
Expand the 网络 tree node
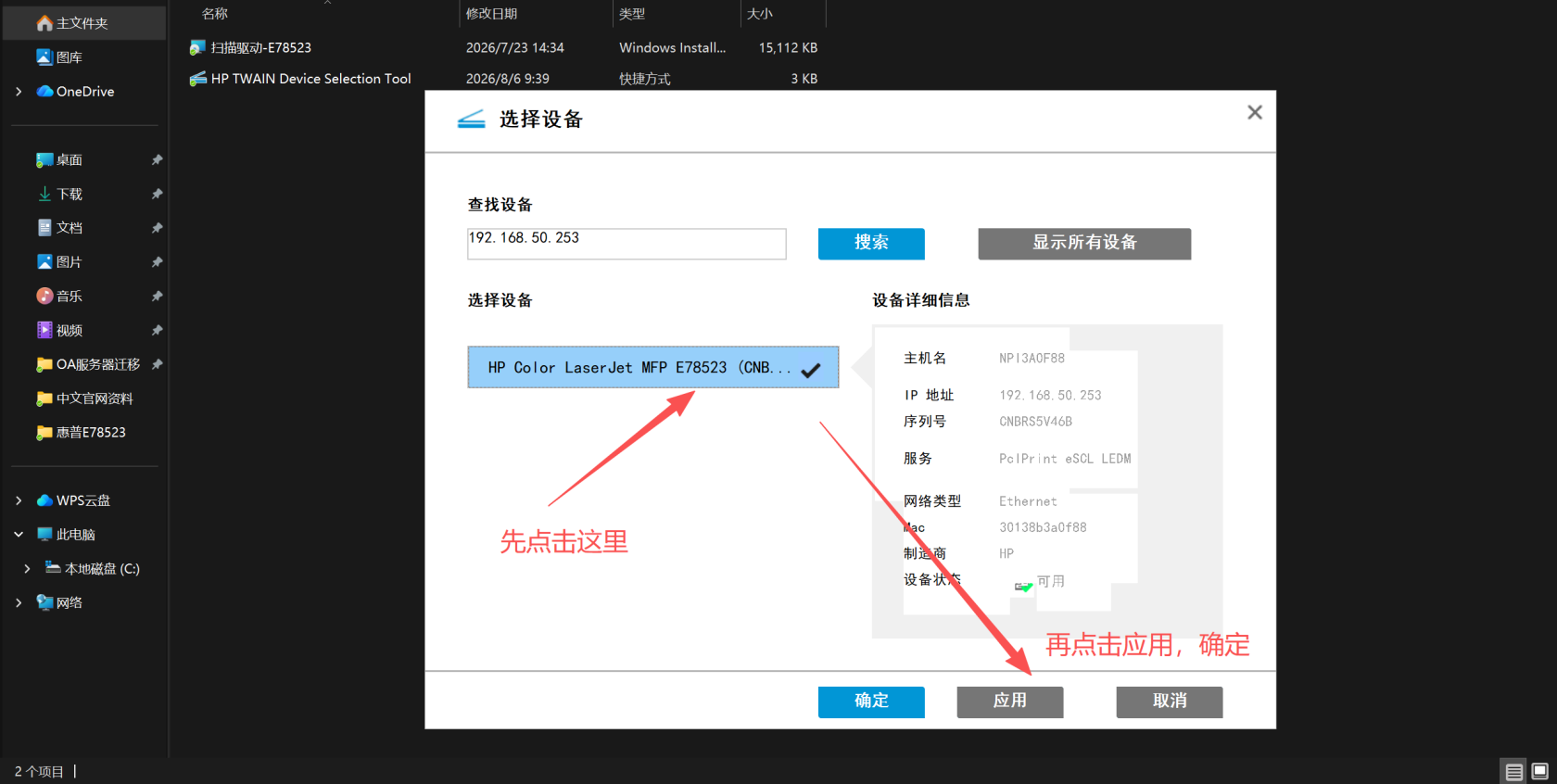coord(19,602)
